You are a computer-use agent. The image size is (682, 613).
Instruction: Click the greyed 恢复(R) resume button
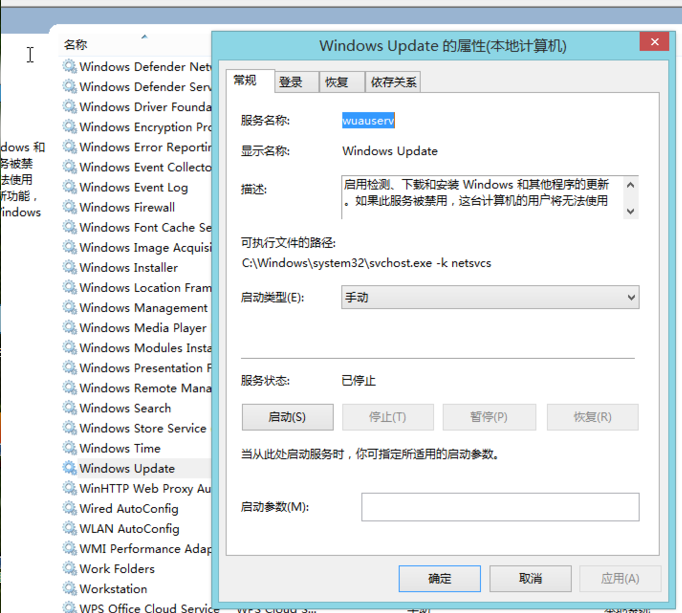592,417
